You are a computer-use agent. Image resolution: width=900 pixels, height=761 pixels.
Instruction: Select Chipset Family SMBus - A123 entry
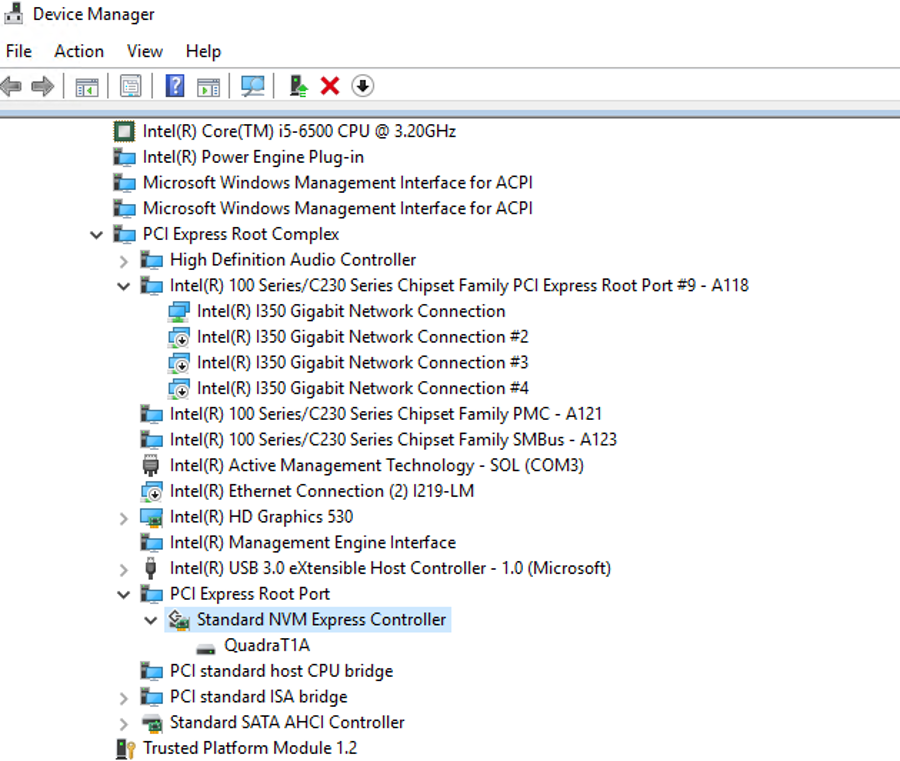[x=393, y=440]
